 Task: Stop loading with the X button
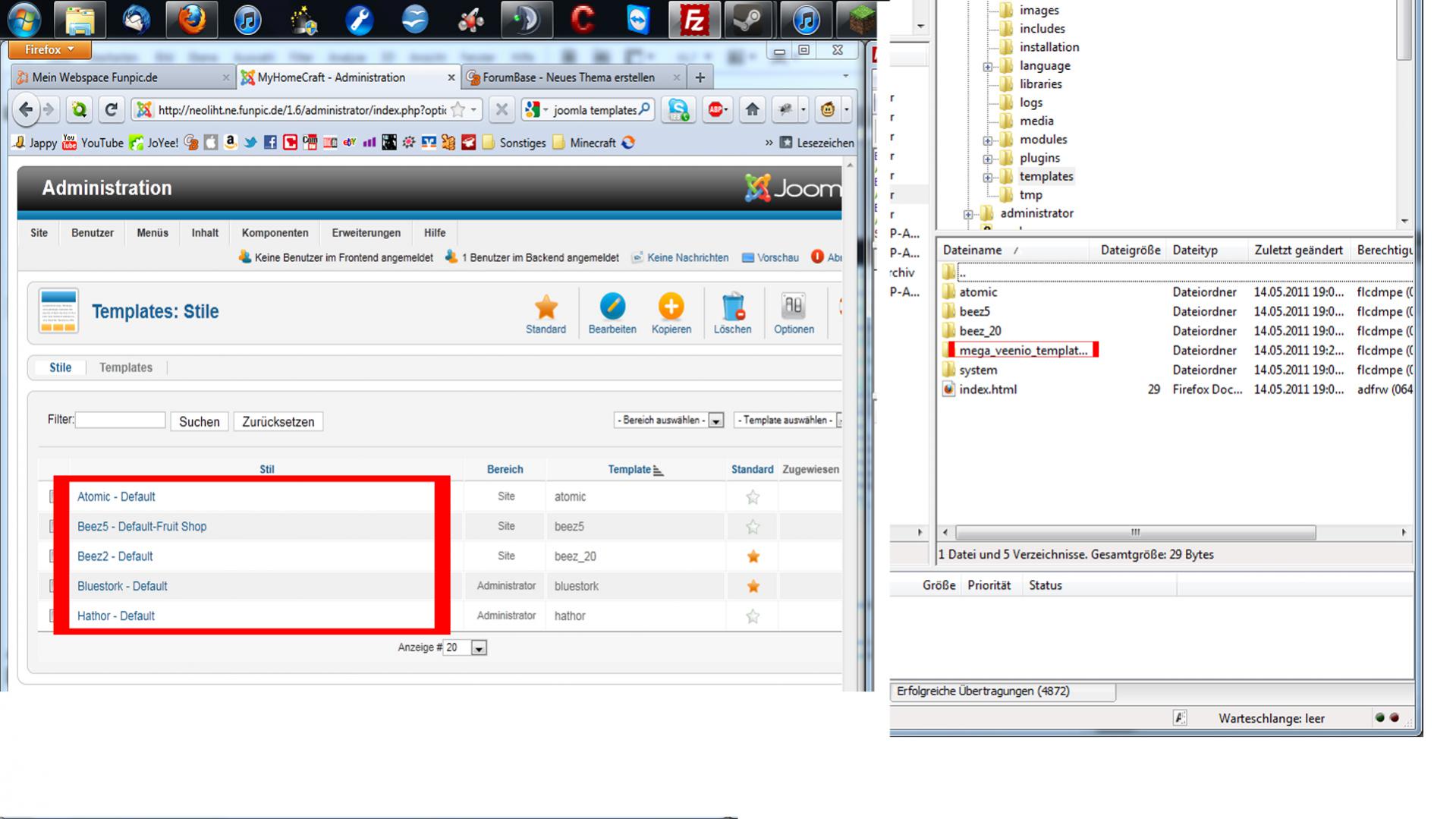502,110
